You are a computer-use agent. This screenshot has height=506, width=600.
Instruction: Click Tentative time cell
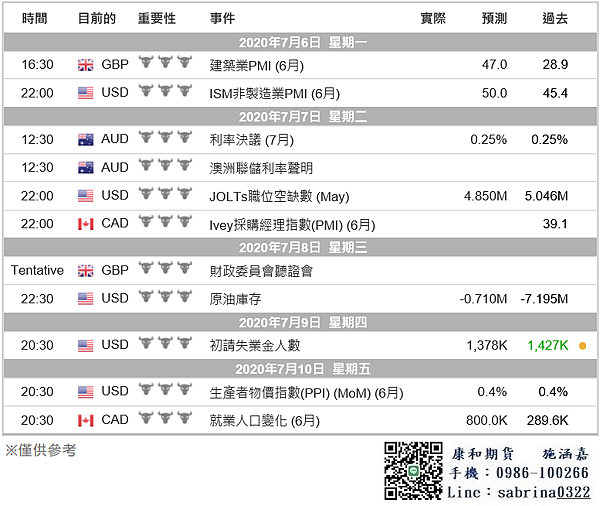[37, 270]
